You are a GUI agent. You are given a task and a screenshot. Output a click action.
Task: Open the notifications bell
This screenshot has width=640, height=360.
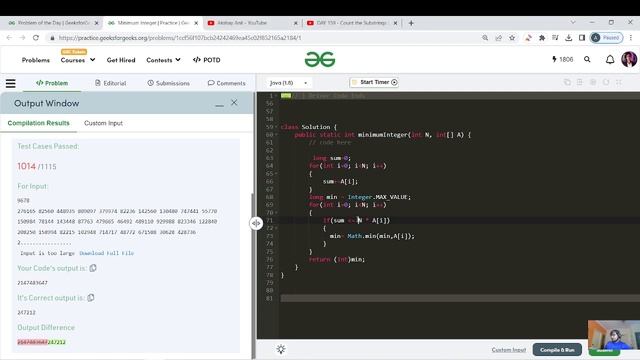[610, 60]
